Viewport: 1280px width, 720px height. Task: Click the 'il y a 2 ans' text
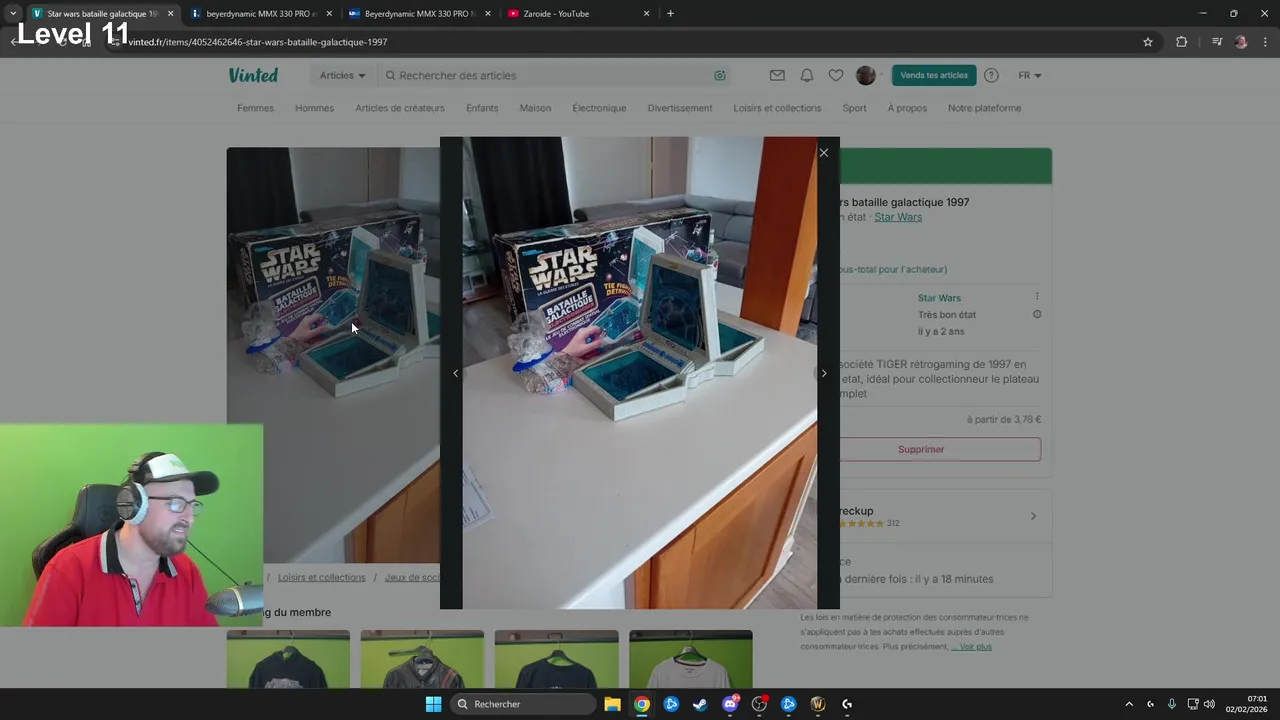tap(941, 331)
